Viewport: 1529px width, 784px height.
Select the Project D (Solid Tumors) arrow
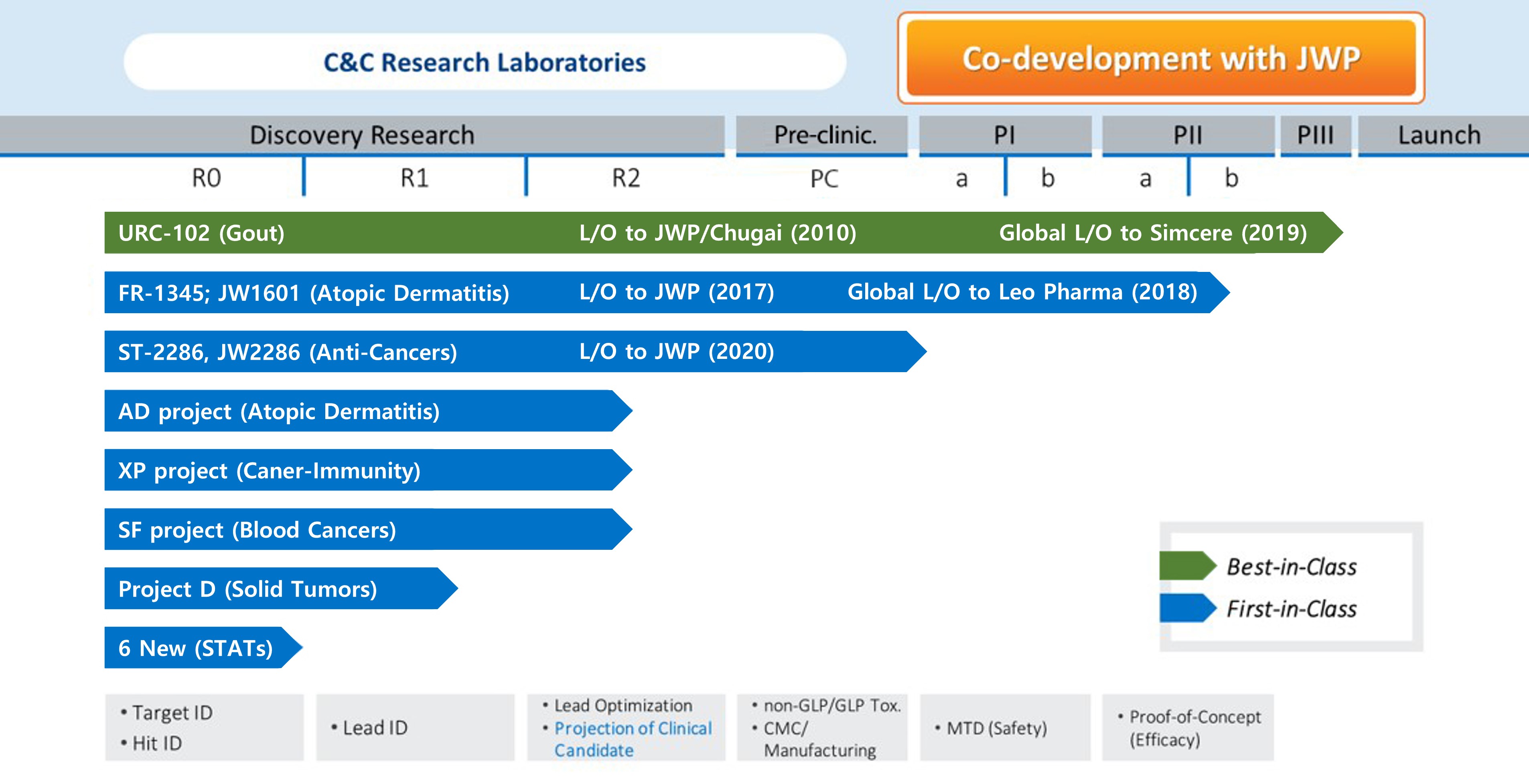[281, 589]
